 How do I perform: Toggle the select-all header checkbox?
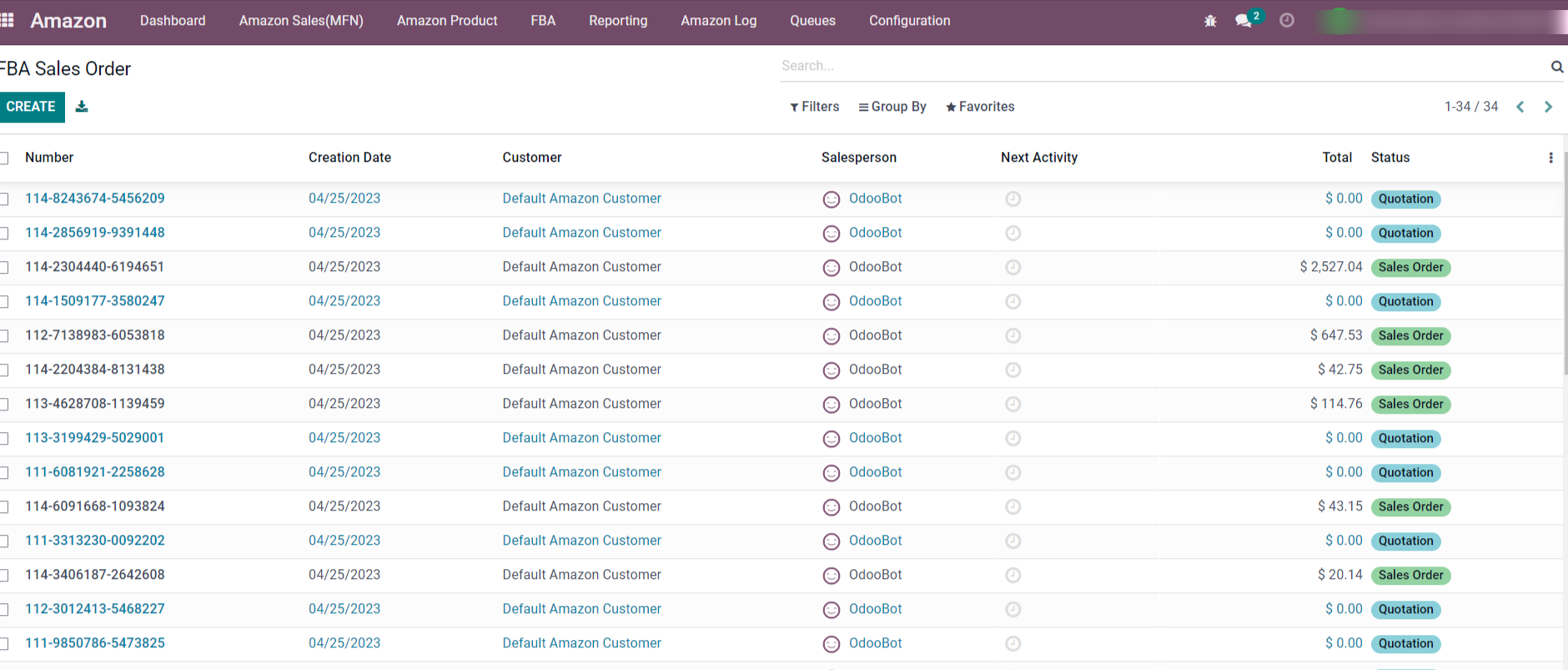tap(3, 158)
